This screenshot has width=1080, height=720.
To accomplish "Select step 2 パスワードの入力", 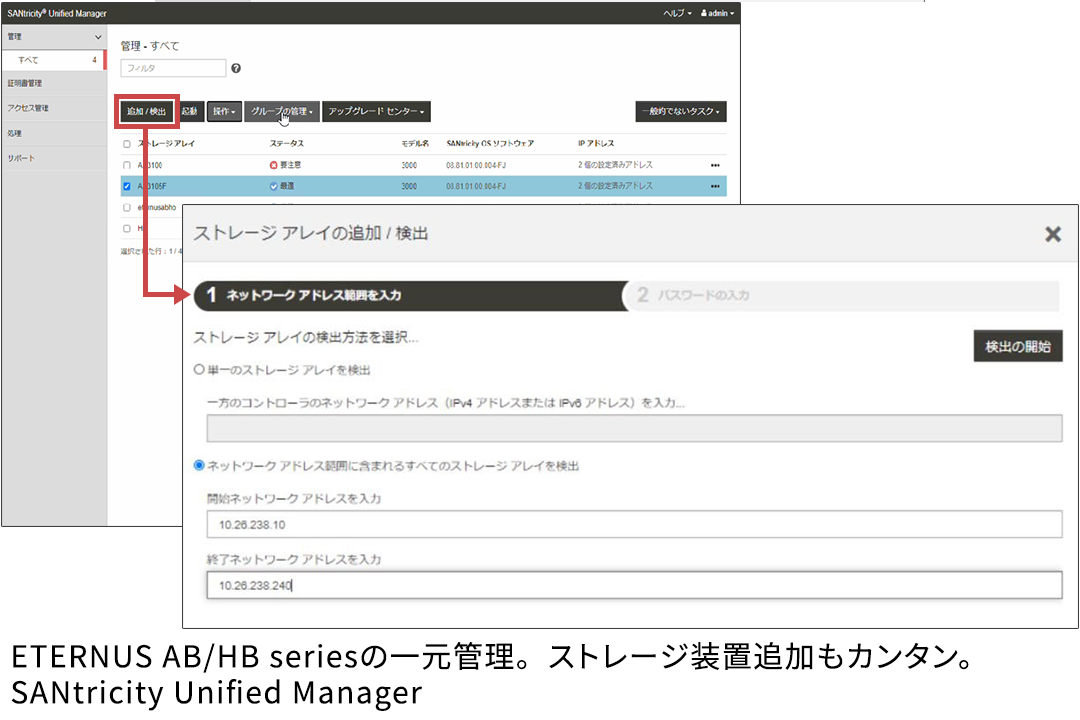I will coord(842,296).
